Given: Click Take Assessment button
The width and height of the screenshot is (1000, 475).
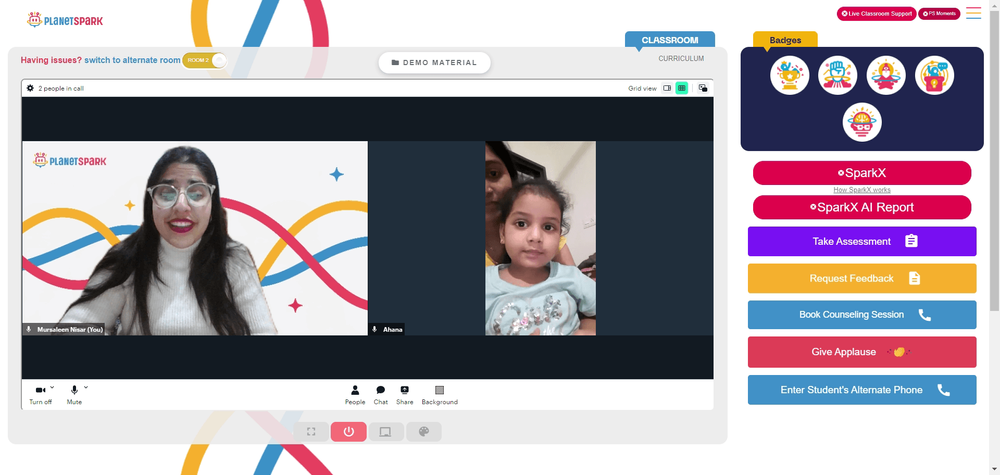Looking at the screenshot, I should [862, 241].
